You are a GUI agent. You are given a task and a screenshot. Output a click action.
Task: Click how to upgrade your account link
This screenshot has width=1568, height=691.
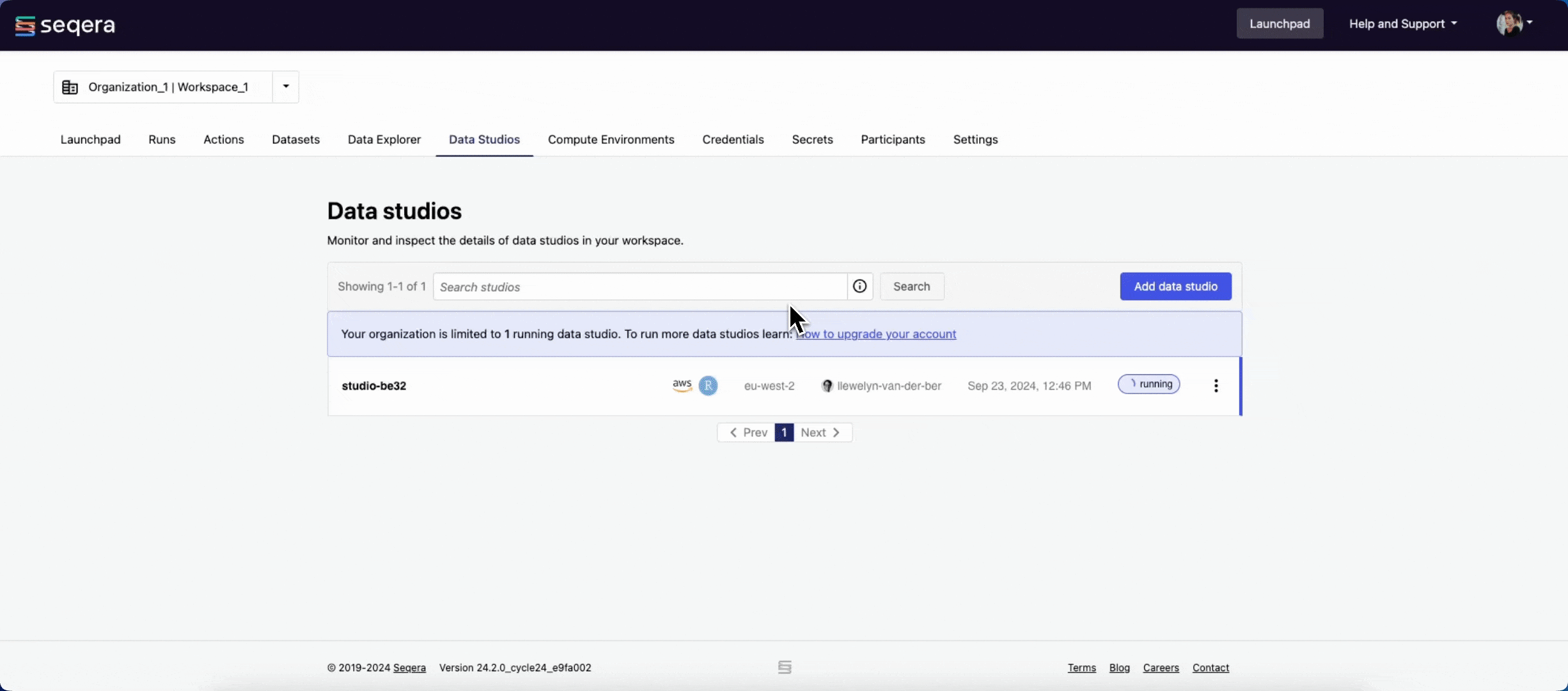pyautogui.click(x=875, y=333)
